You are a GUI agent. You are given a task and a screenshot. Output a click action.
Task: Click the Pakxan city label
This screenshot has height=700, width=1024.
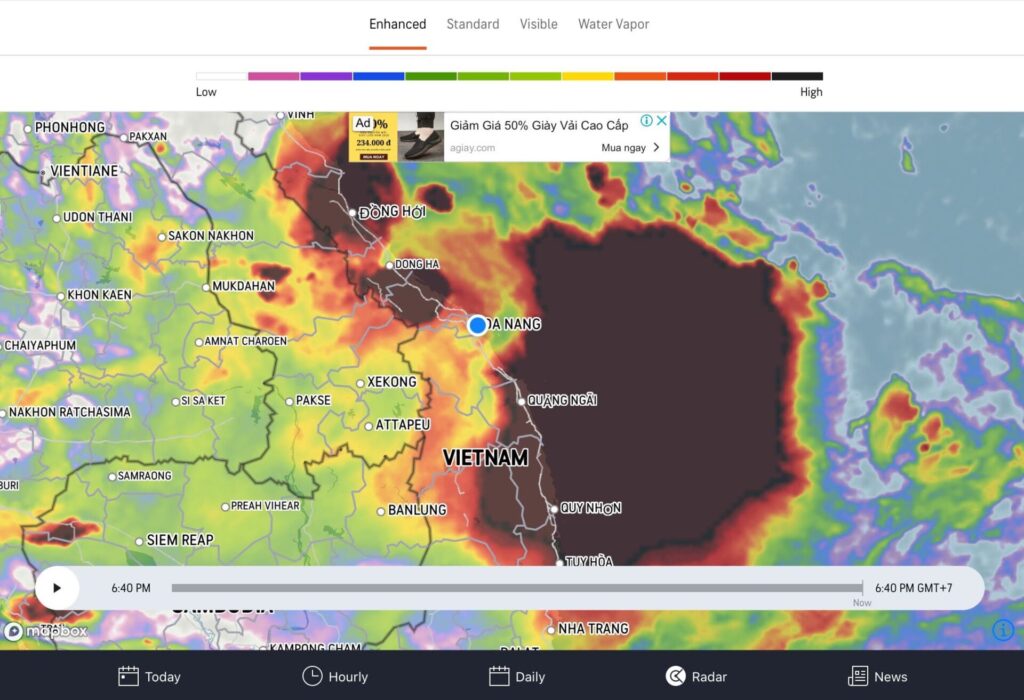click(148, 136)
